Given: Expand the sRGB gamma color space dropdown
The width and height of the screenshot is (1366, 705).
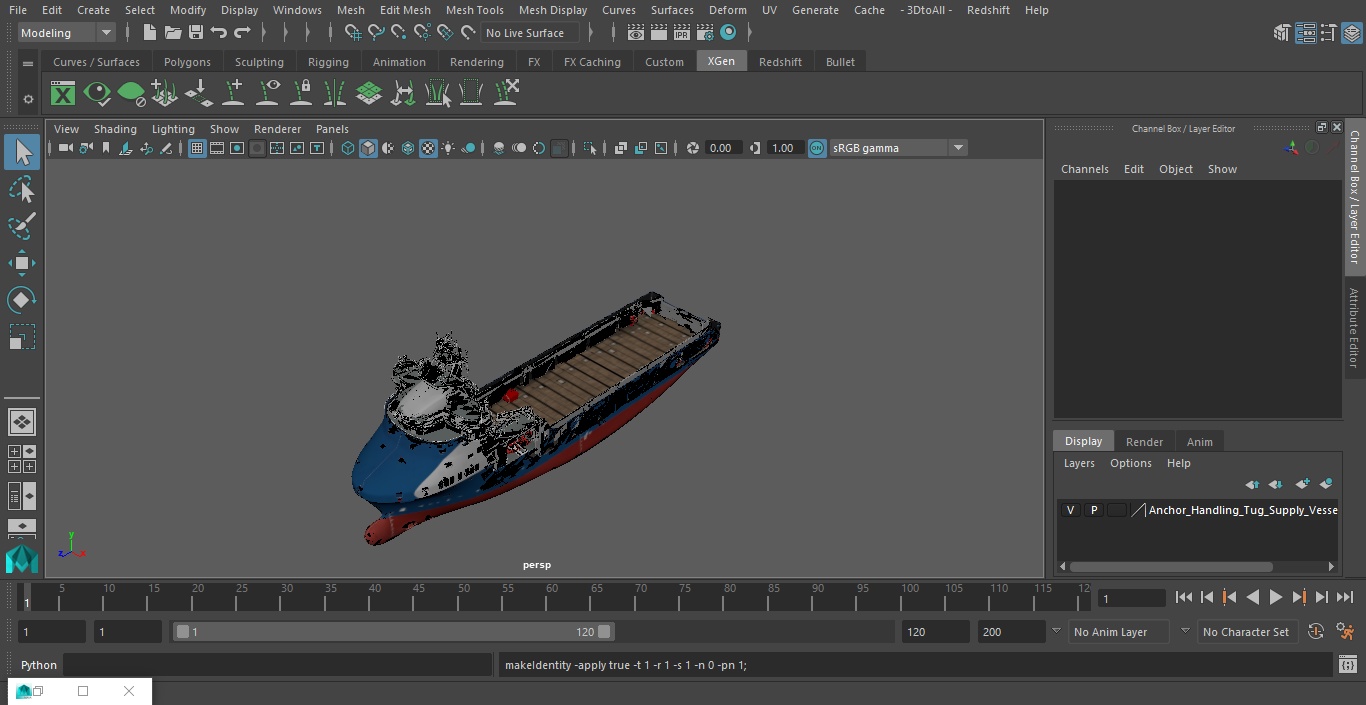Looking at the screenshot, I should [x=957, y=148].
